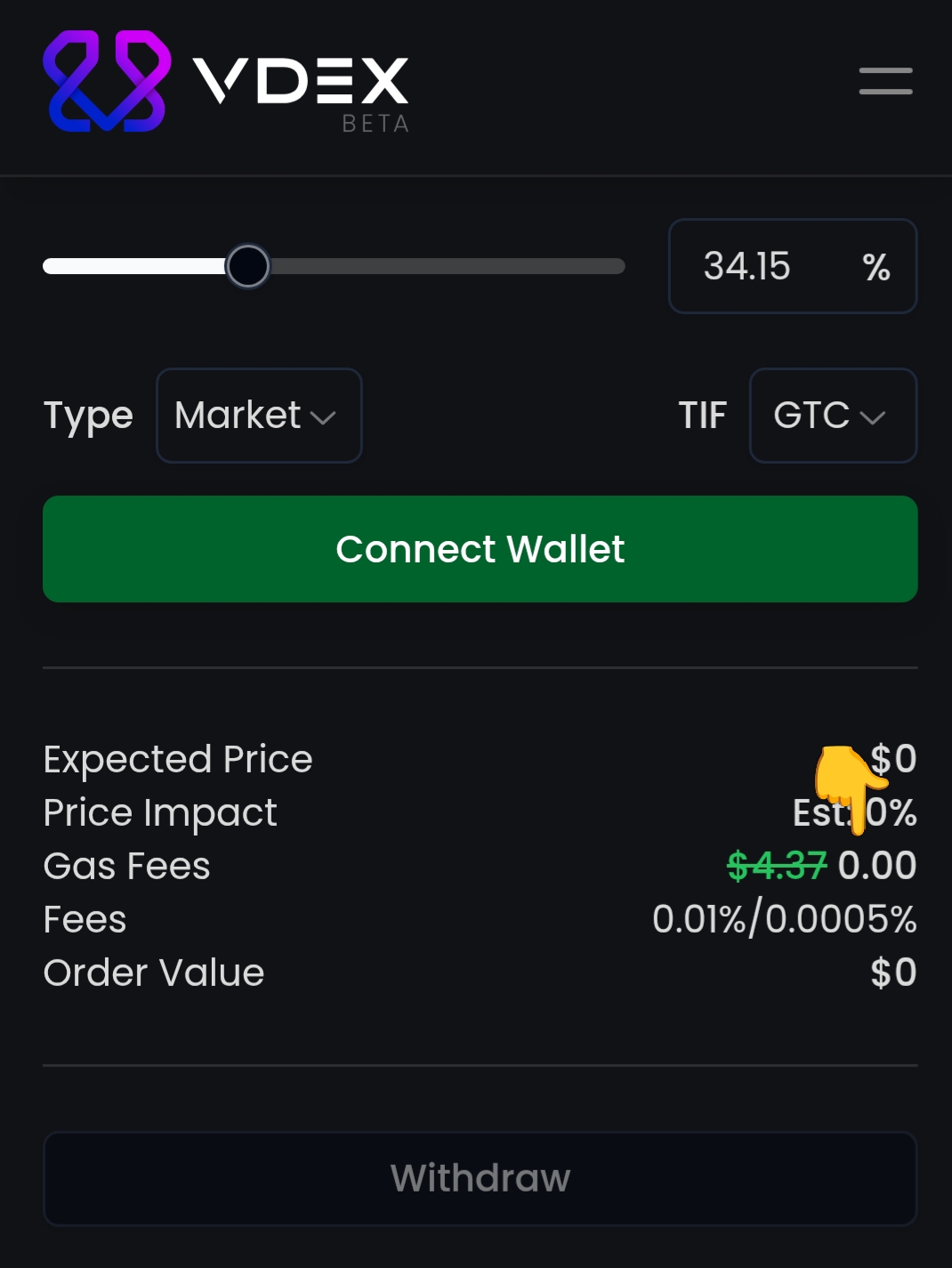
Task: Open the Market order type dropdown
Action: click(x=258, y=416)
